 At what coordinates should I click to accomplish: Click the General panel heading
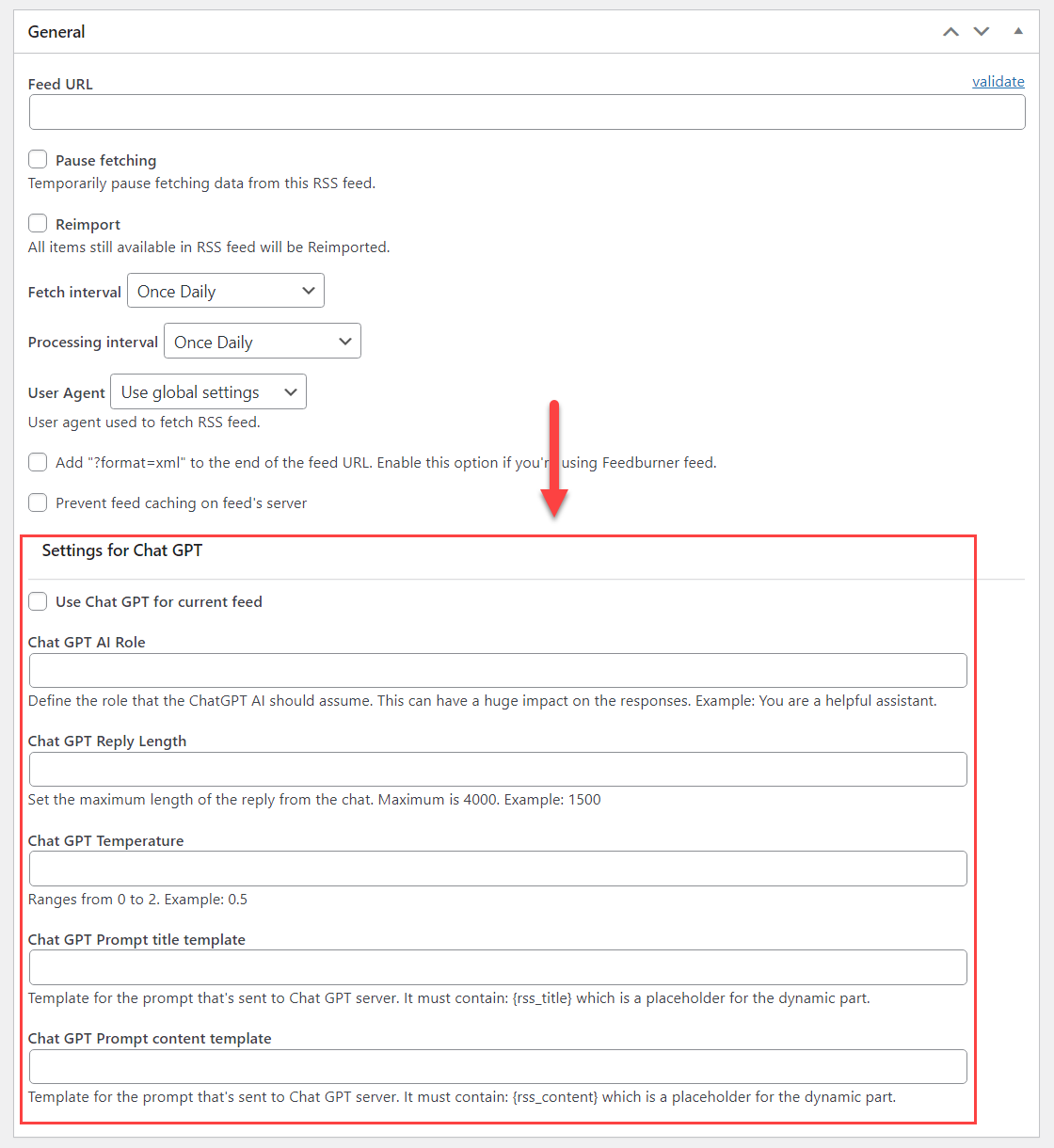[x=56, y=32]
